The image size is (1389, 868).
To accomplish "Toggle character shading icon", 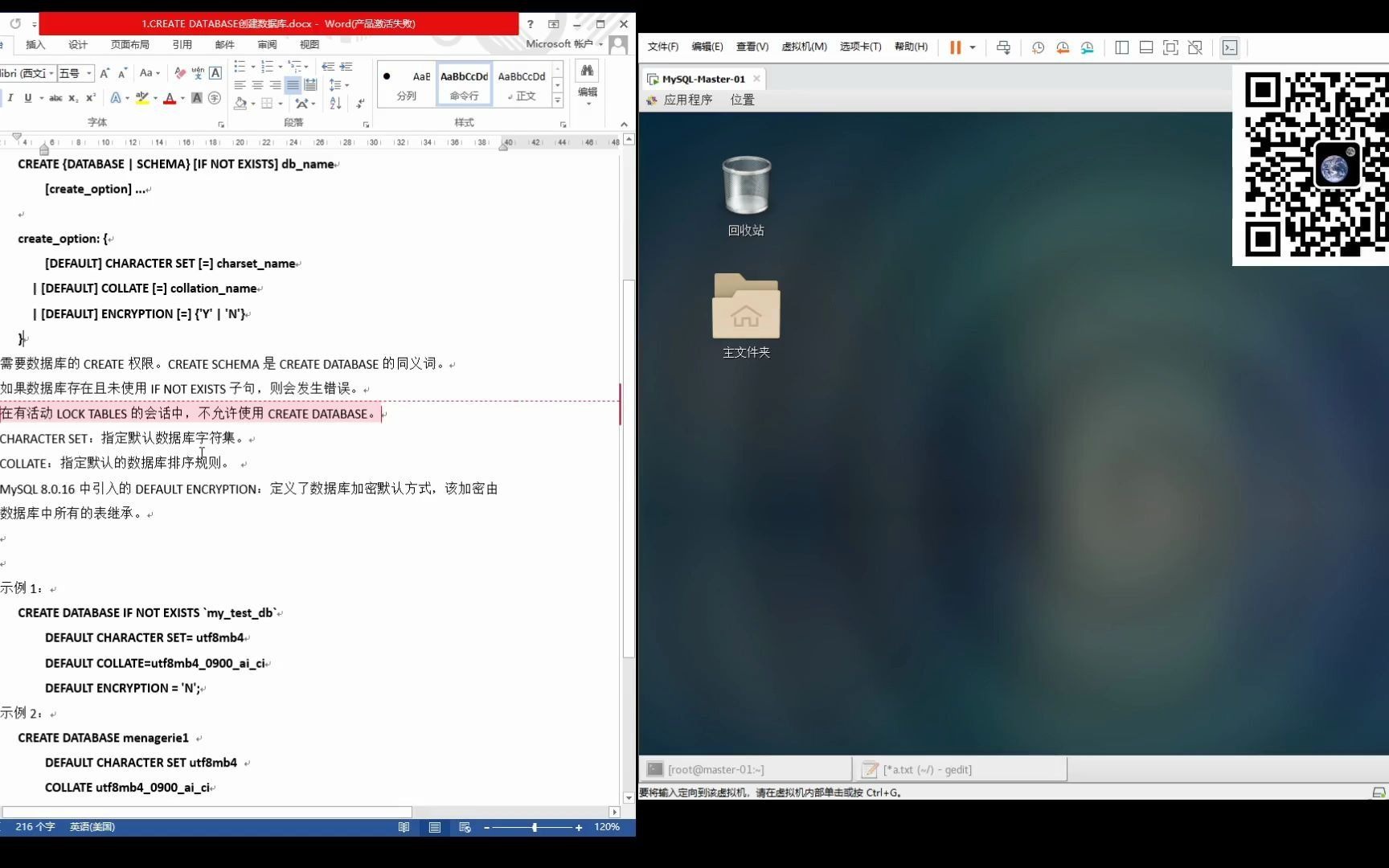I will pyautogui.click(x=196, y=98).
